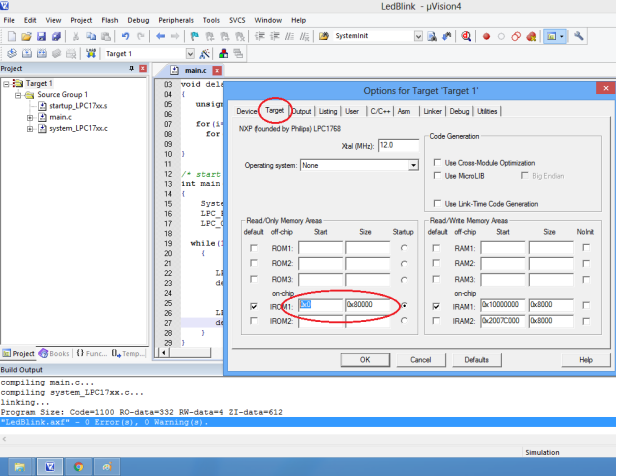Switch to the C/C++ tab

[x=380, y=111]
